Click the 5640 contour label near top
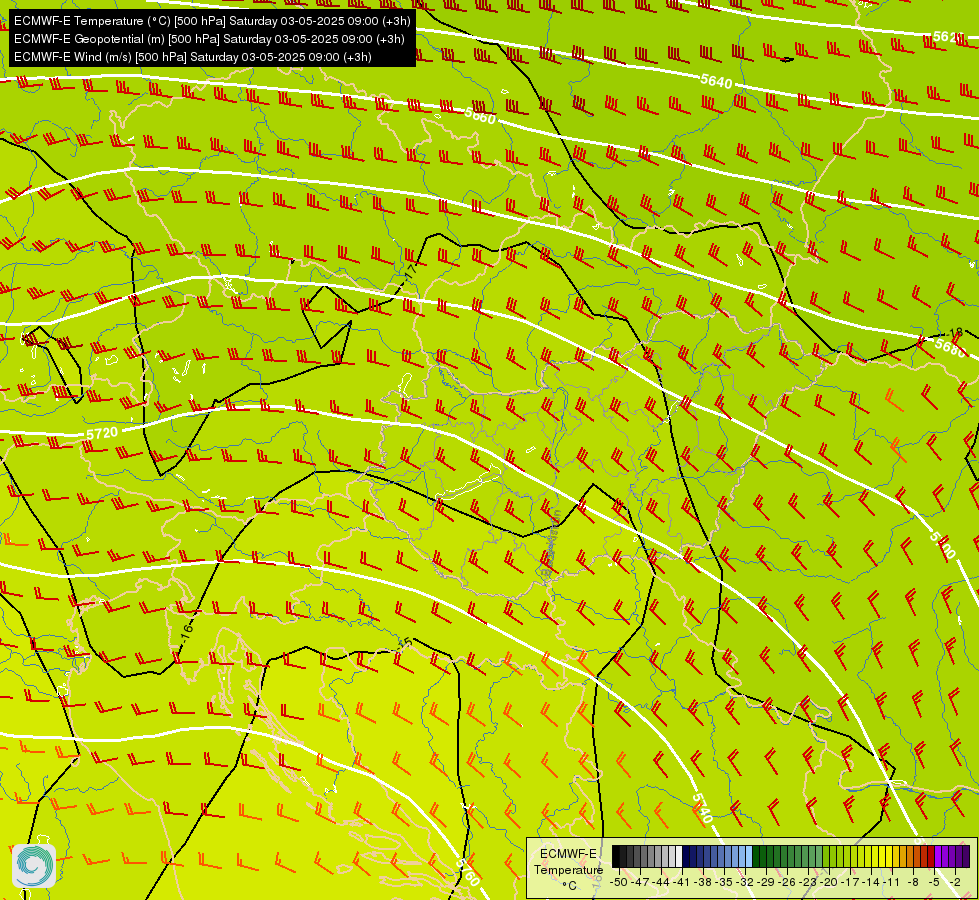Image resolution: width=979 pixels, height=900 pixels. (x=716, y=81)
